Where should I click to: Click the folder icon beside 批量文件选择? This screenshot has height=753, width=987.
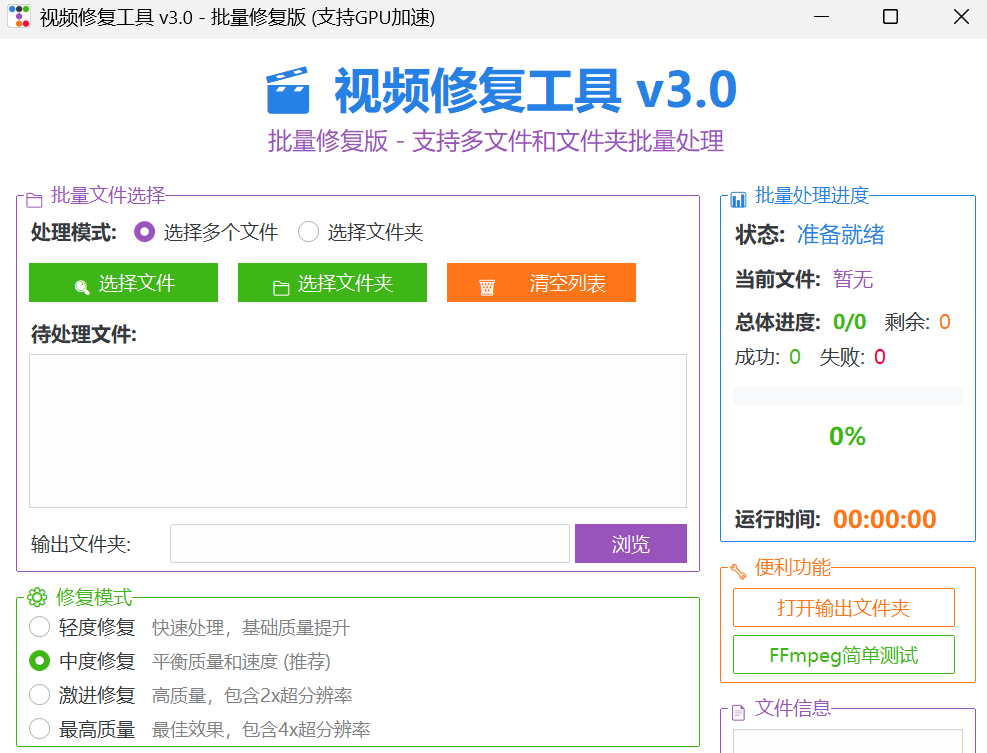pyautogui.click(x=34, y=198)
